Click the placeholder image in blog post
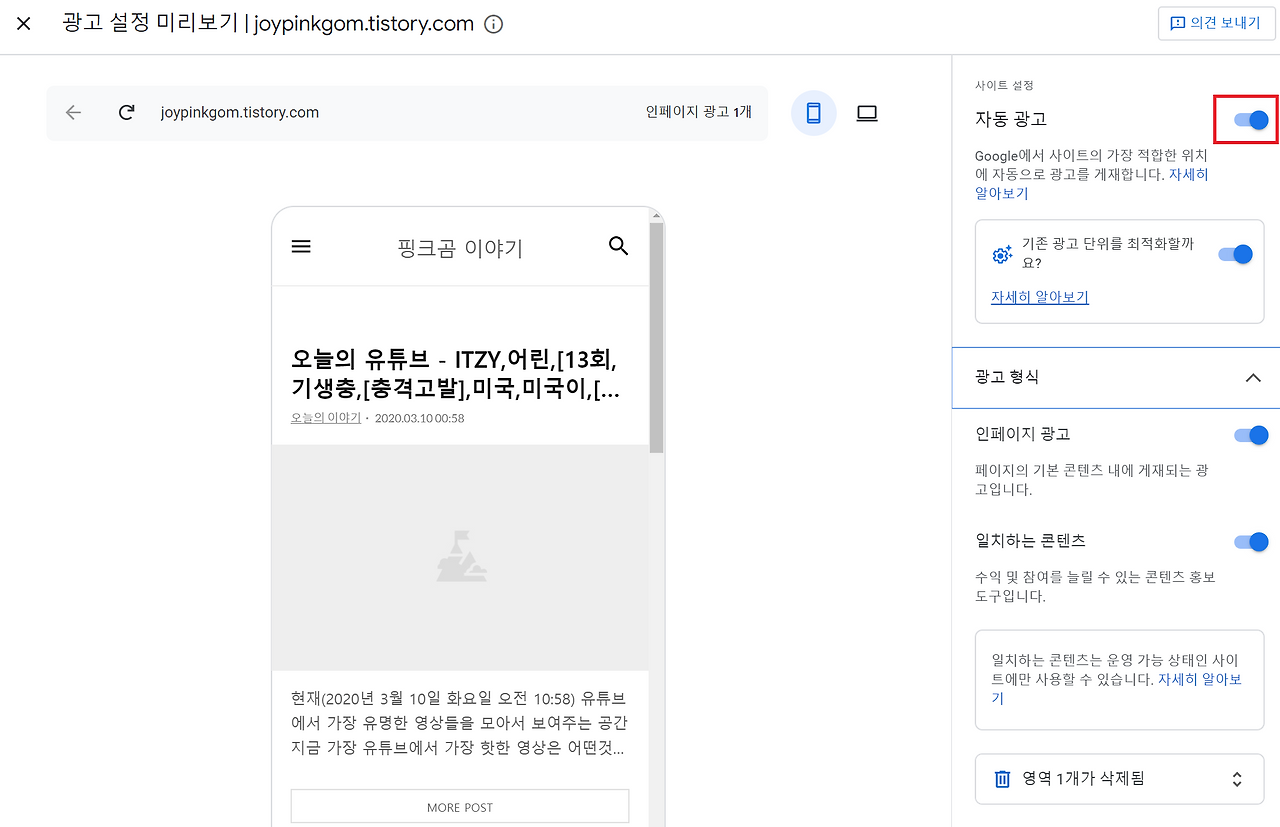 [460, 557]
